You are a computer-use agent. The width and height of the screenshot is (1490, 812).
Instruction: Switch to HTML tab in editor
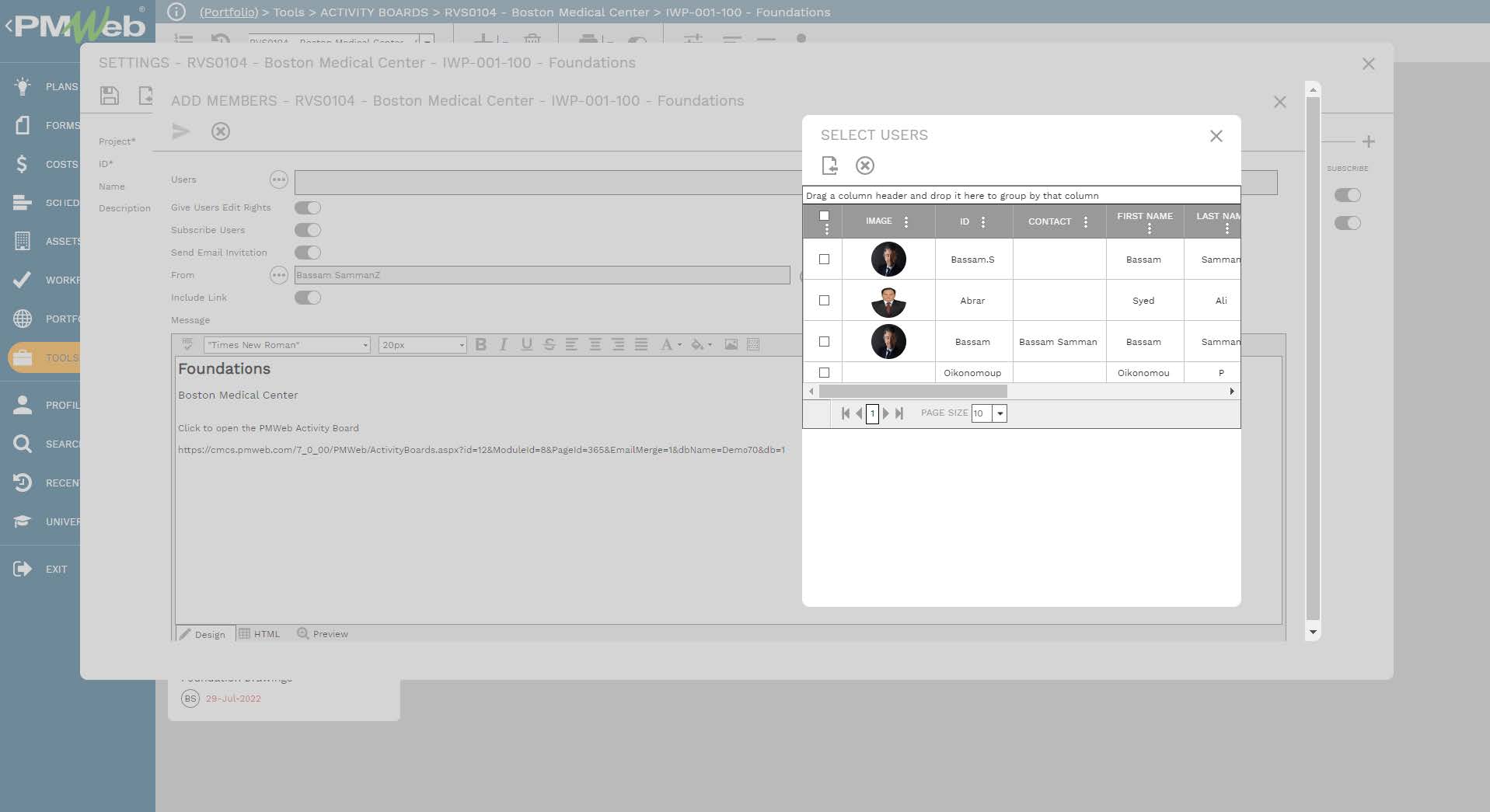260,634
